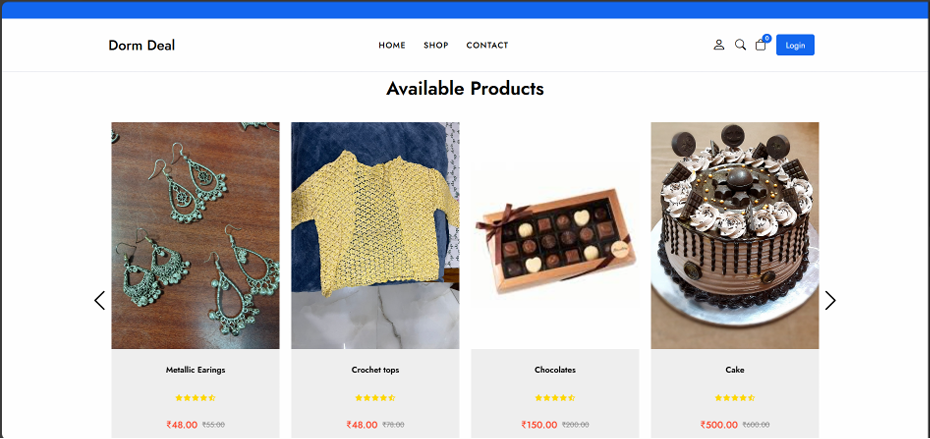Open the Chocolates product title

pyautogui.click(x=555, y=370)
